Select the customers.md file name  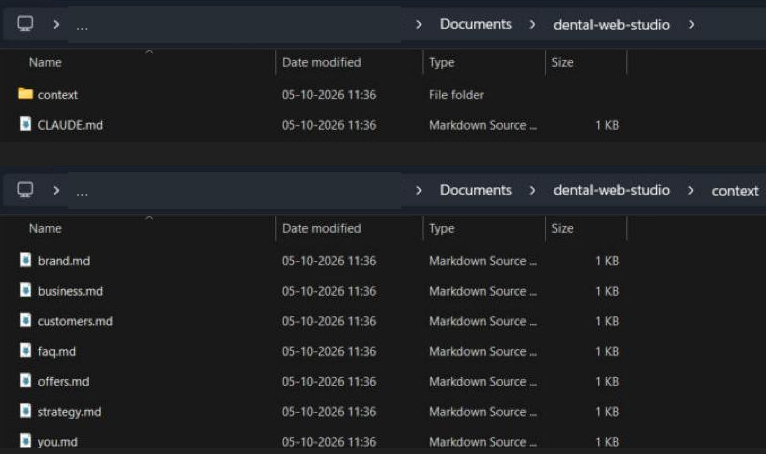point(75,321)
